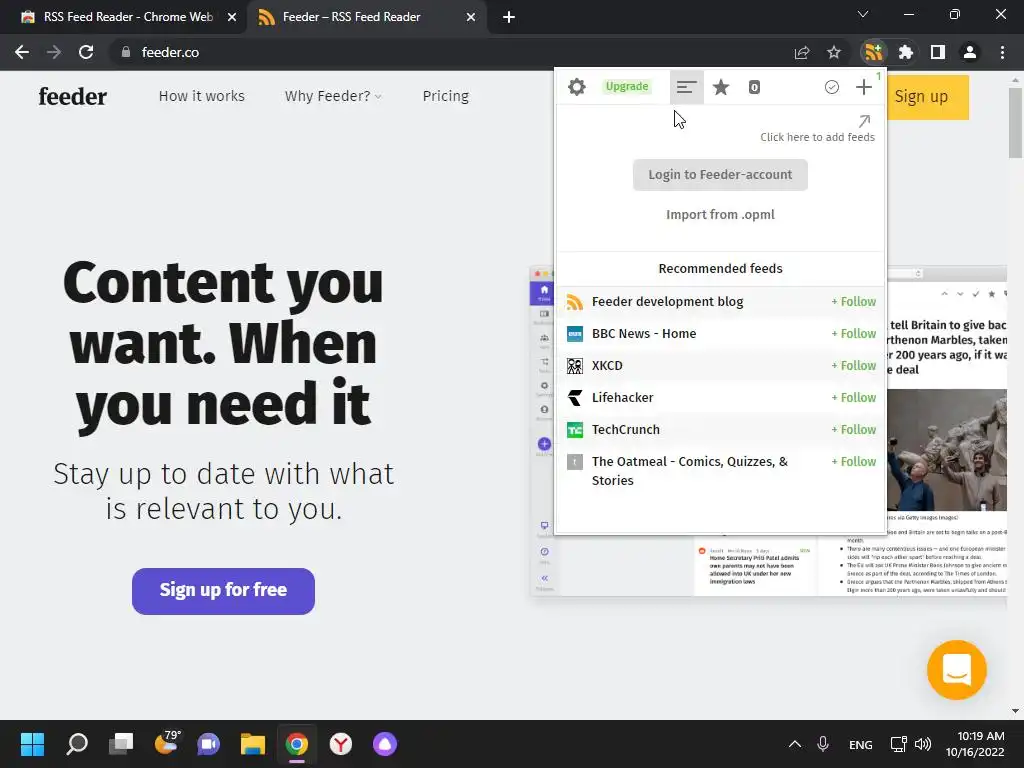Image resolution: width=1024 pixels, height=768 pixels.
Task: Select Lifehacker feed name text
Action: [622, 398]
